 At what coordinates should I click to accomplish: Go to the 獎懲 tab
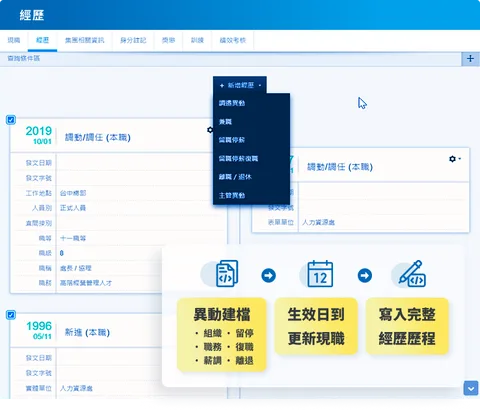[x=168, y=40]
